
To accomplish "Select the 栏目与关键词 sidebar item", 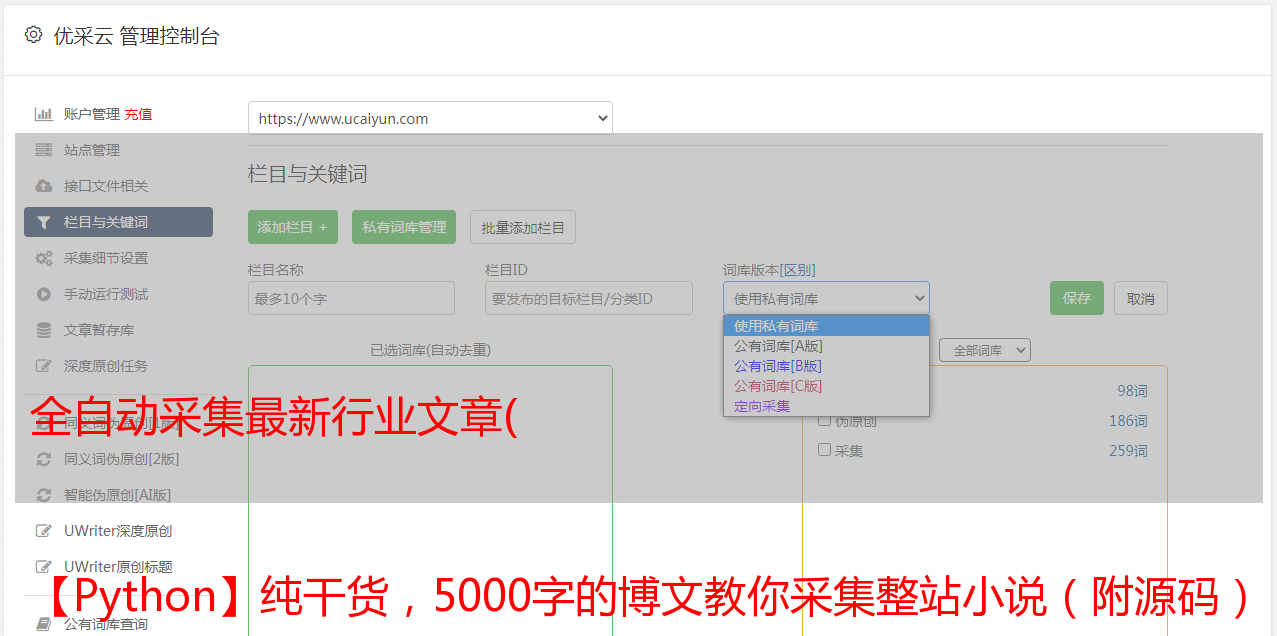I will point(118,222).
